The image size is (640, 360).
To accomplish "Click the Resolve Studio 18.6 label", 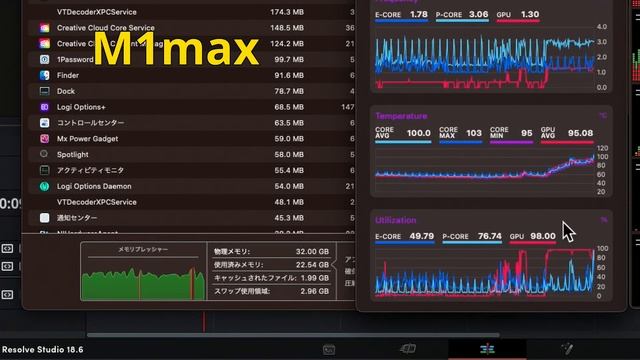I will pos(42,350).
